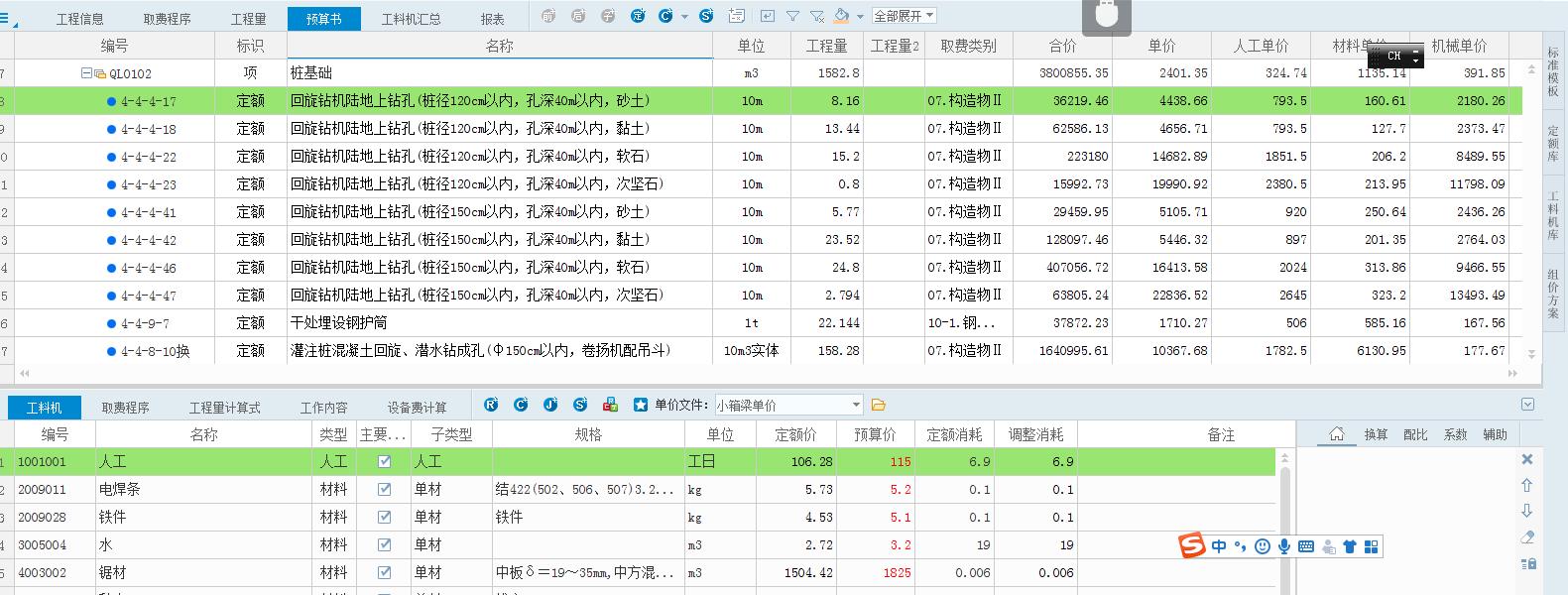Toggle the 主要 checkbox for 水 row
1568x595 pixels.
point(384,544)
